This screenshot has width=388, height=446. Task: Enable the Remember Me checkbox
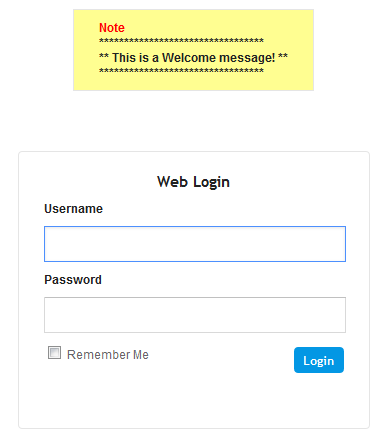54,353
